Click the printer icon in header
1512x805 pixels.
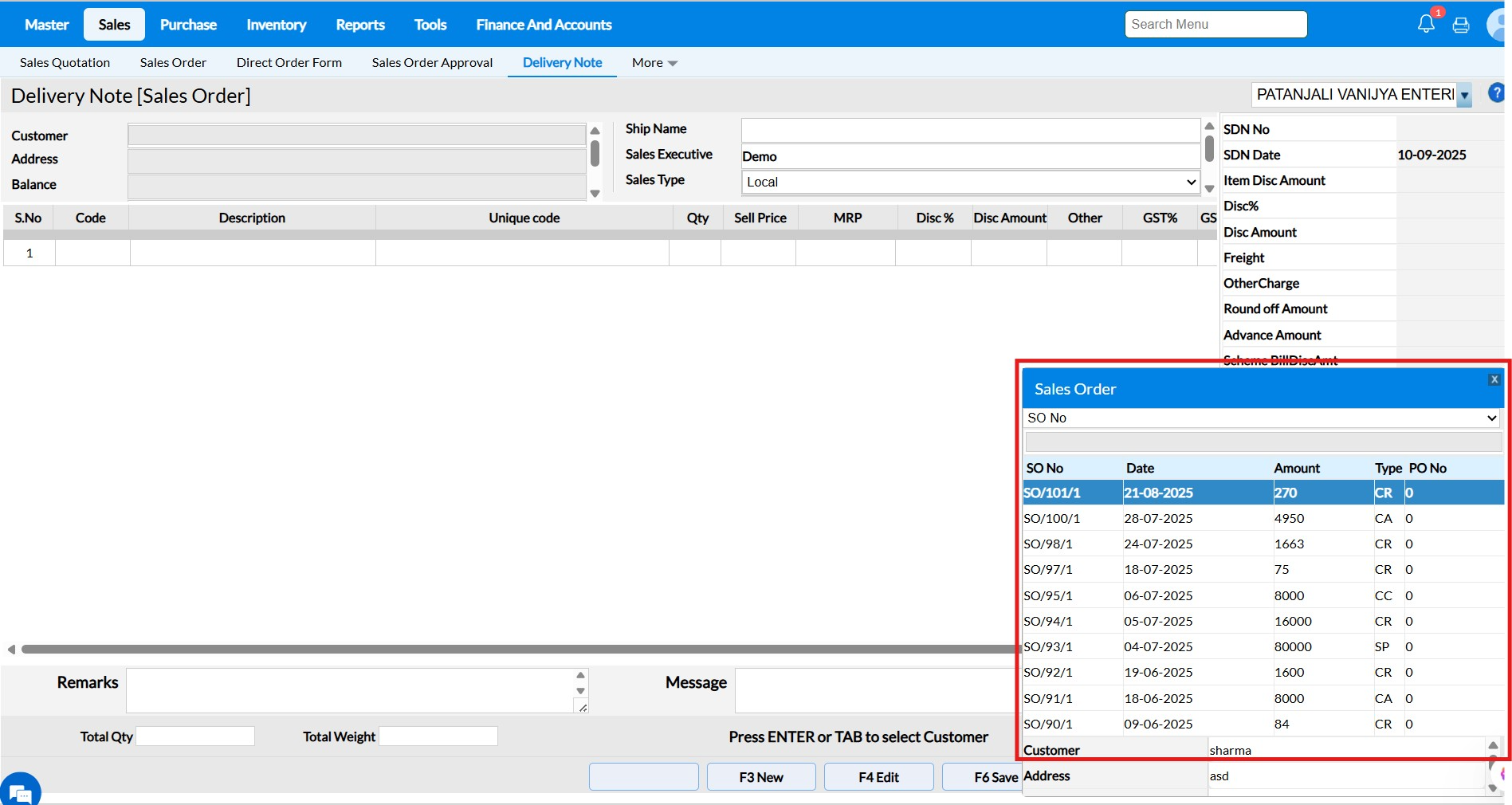pyautogui.click(x=1461, y=26)
